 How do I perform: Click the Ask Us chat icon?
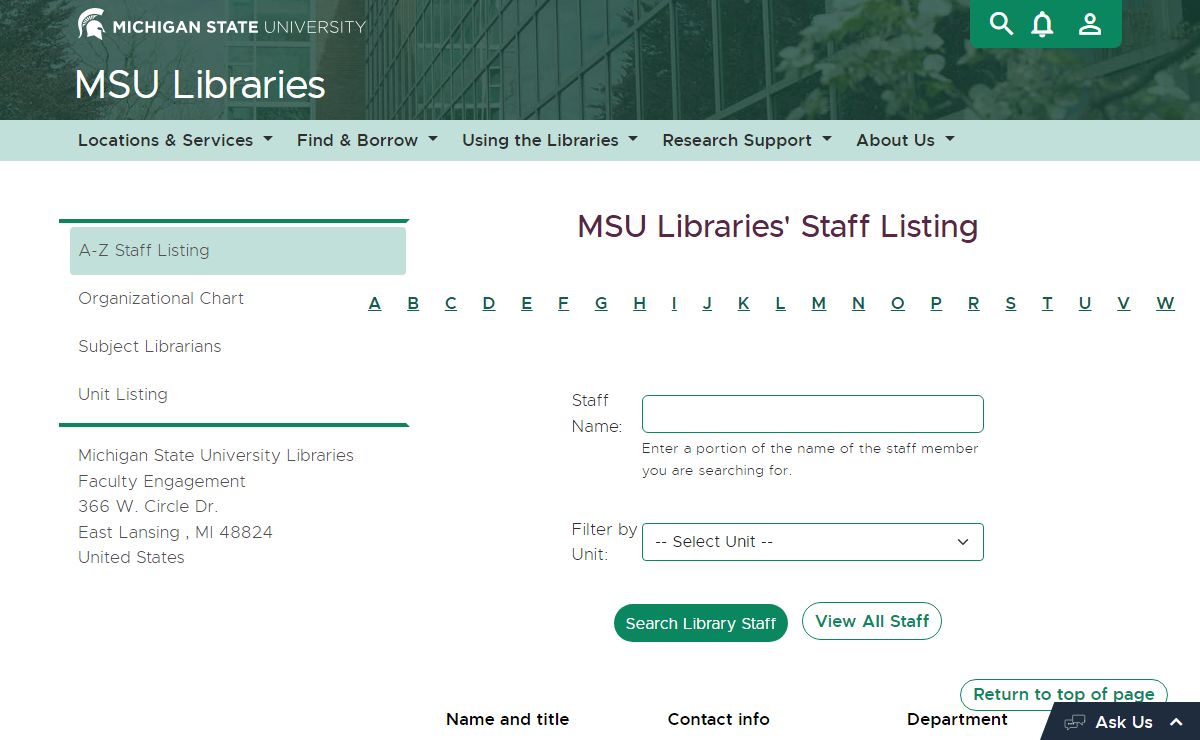click(x=1075, y=722)
